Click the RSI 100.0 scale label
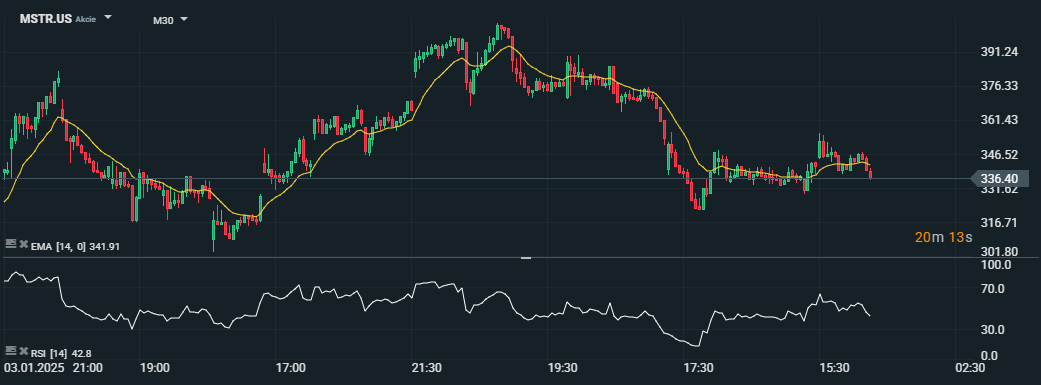This screenshot has height=385, width=1041. [x=997, y=265]
